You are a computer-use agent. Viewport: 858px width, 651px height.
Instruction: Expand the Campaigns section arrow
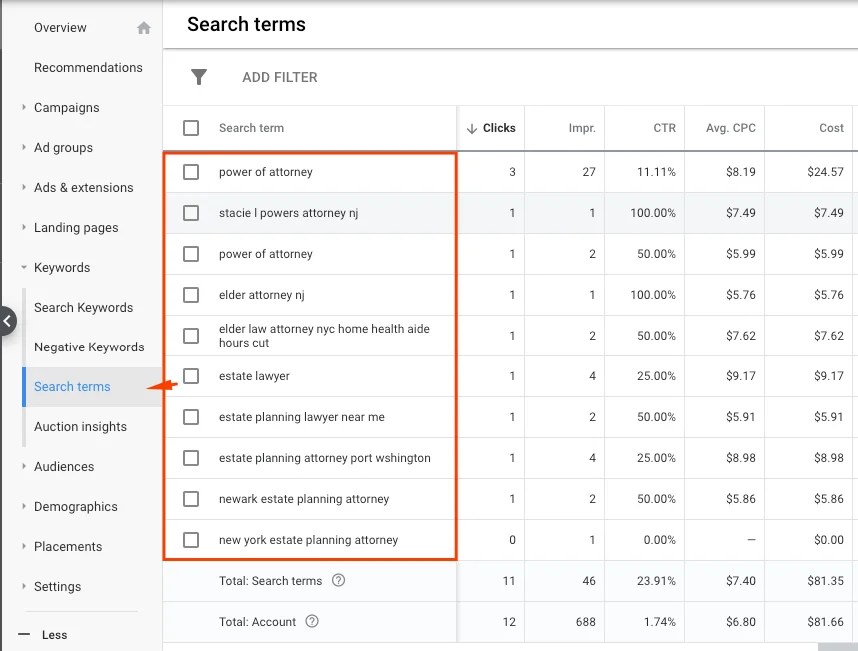click(24, 107)
